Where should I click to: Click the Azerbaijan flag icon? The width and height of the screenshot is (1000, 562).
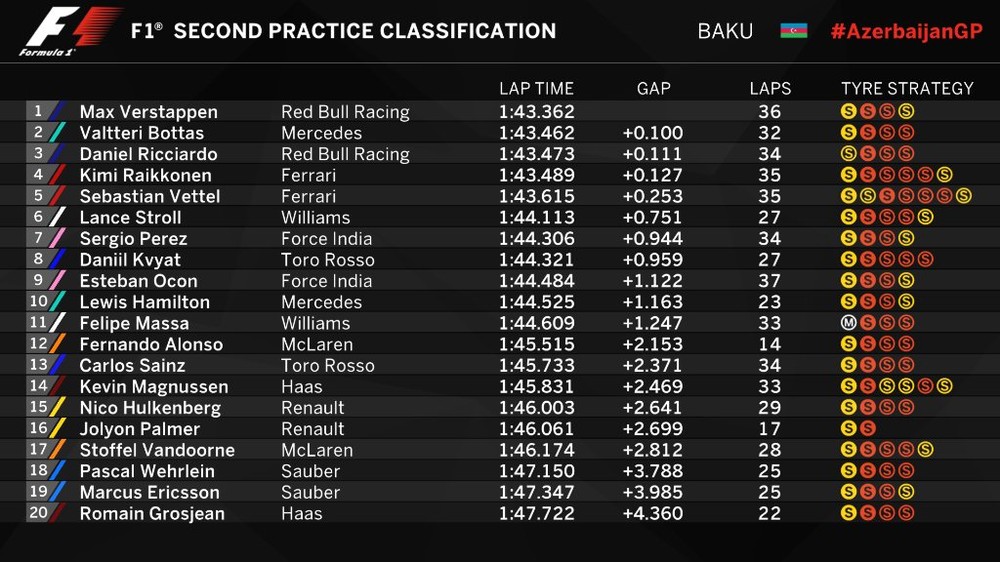point(793,31)
